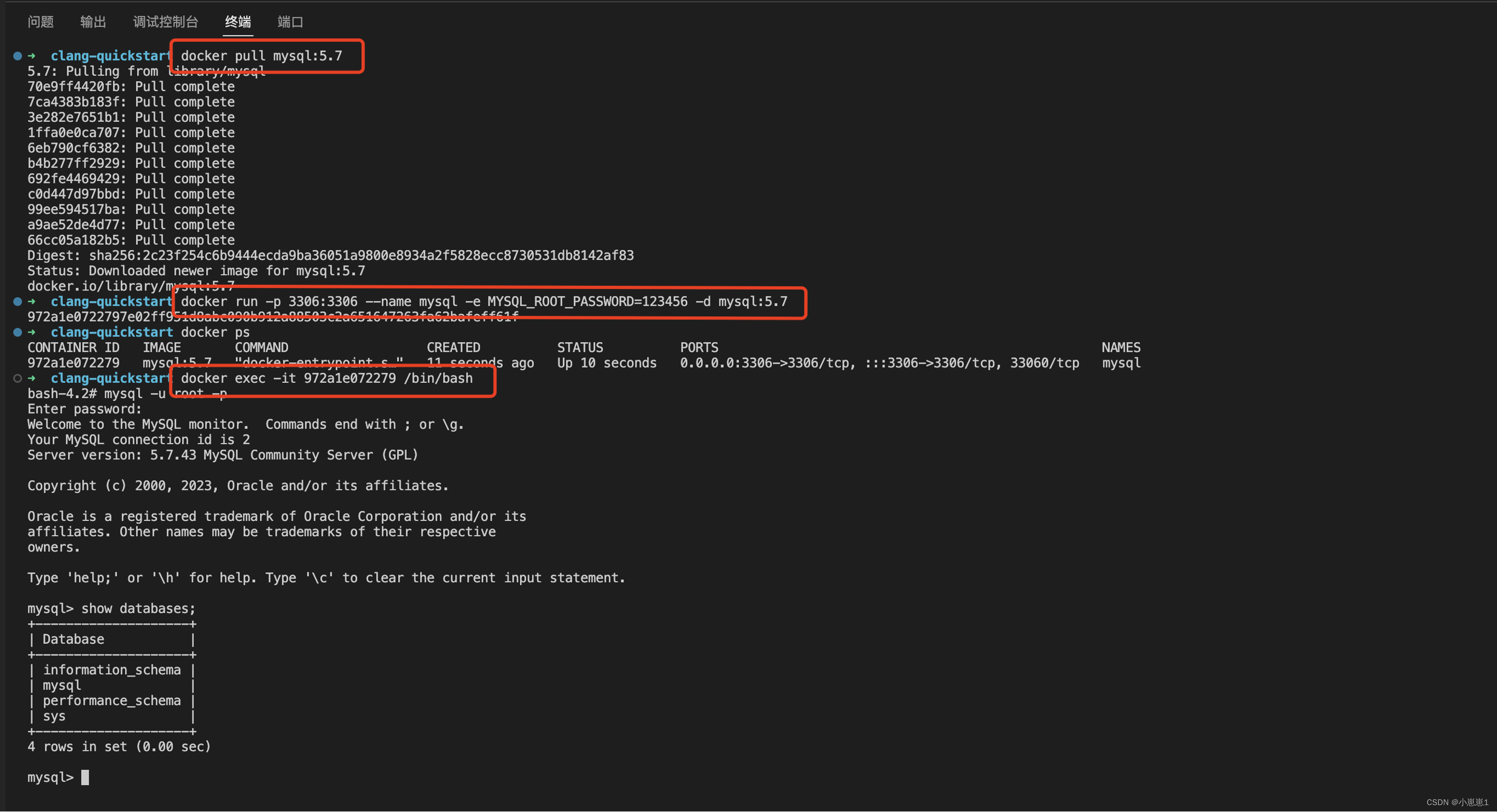The height and width of the screenshot is (812, 1497).
Task: Click layer 'b4b277ff2929: Pull complete' line
Action: 131,163
